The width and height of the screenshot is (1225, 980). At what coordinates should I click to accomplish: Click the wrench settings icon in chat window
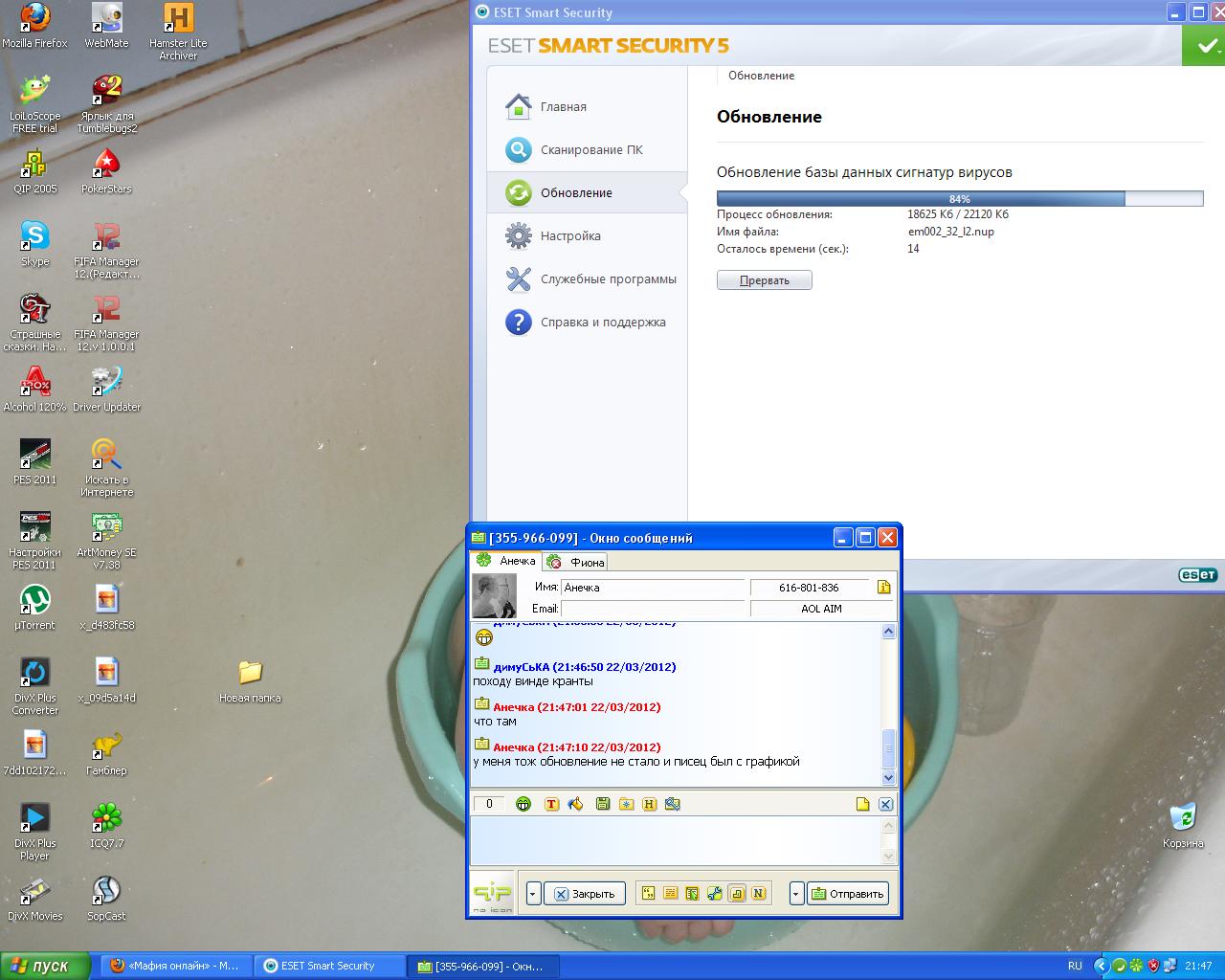[x=714, y=893]
